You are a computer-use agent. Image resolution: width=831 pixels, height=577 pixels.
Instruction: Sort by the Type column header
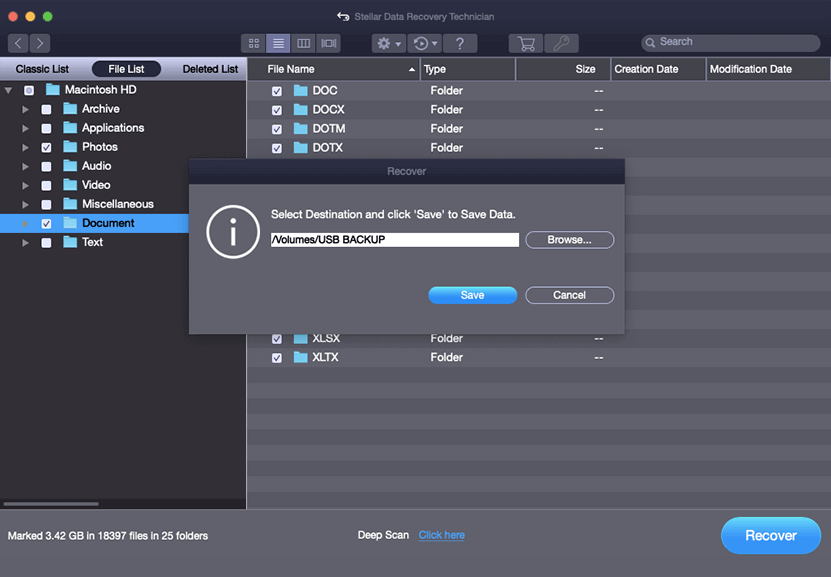click(x=468, y=69)
